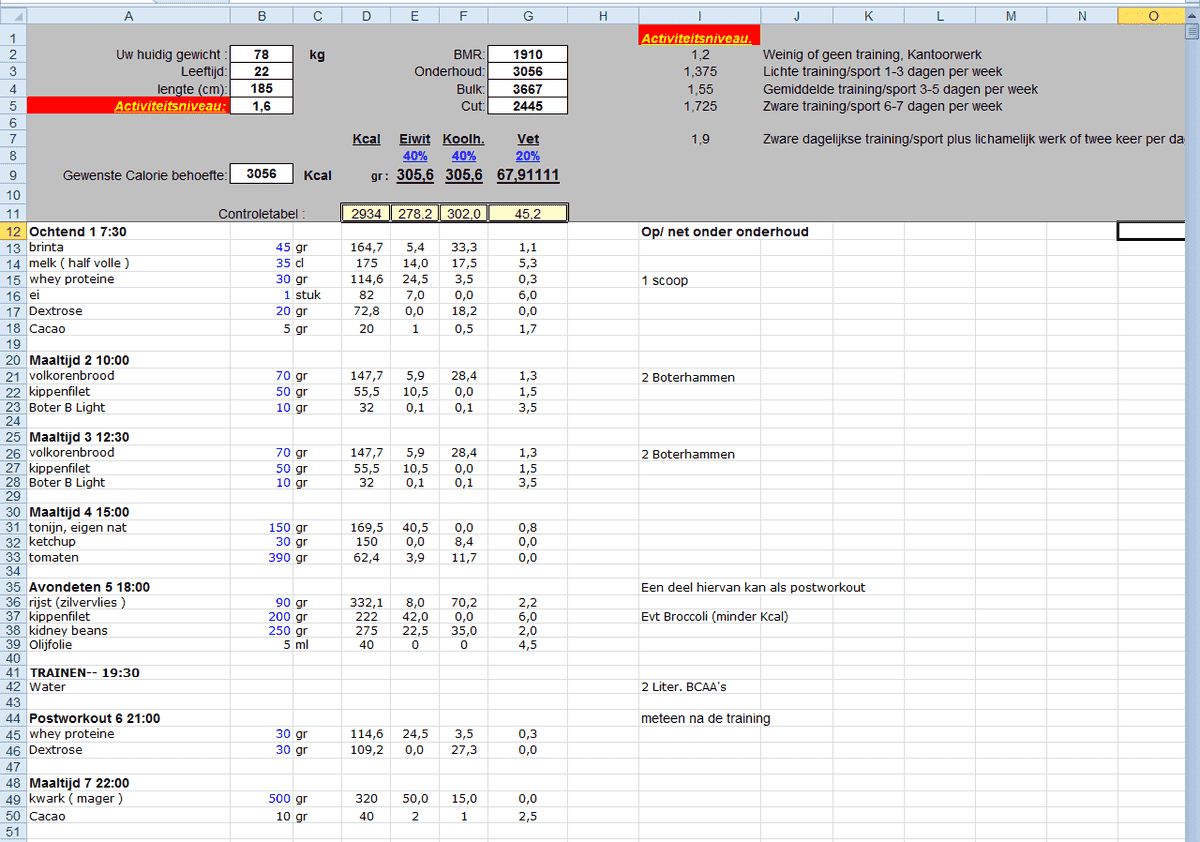Open the 20% link under Vet

[x=527, y=155]
